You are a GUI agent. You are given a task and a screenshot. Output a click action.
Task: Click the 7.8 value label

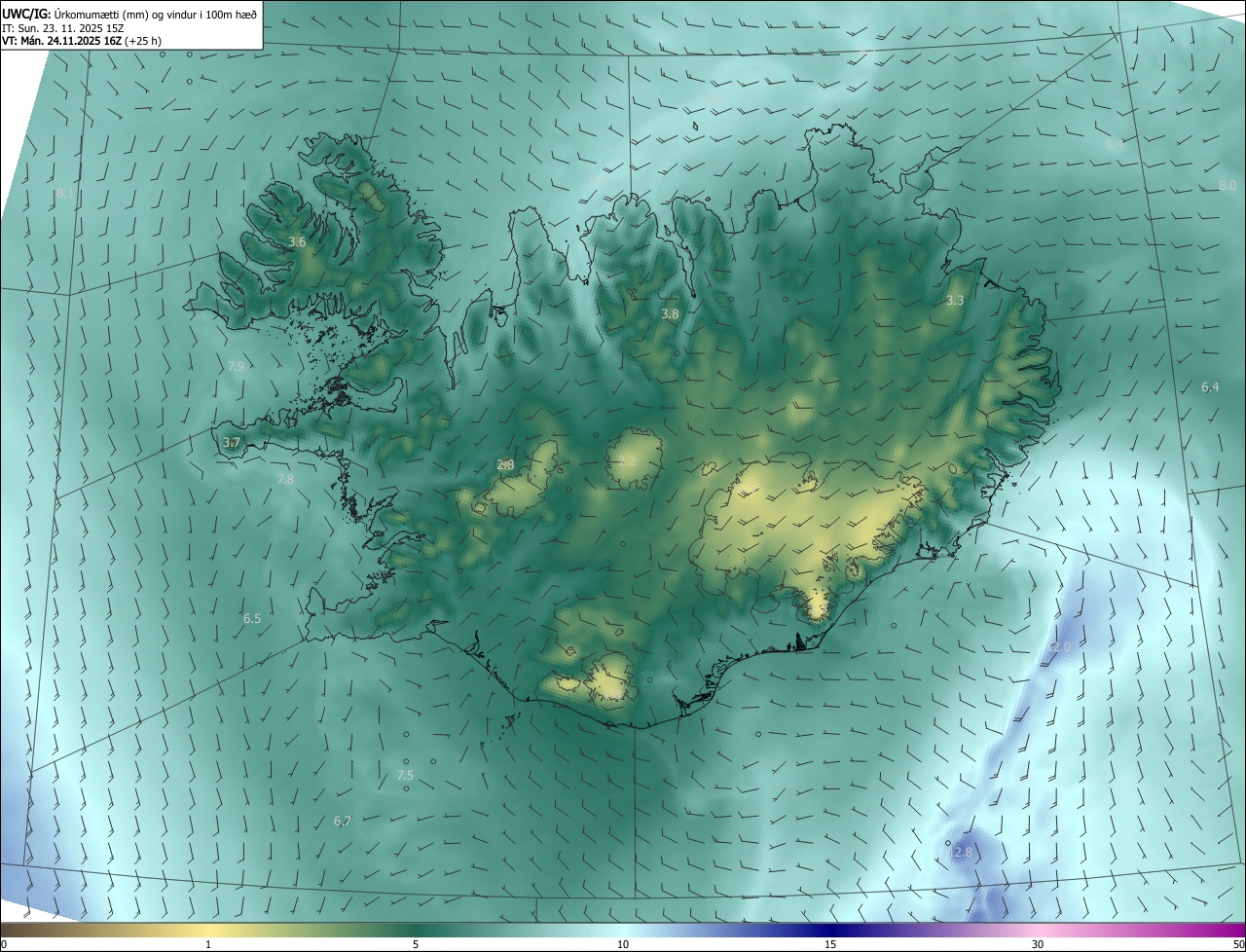285,479
